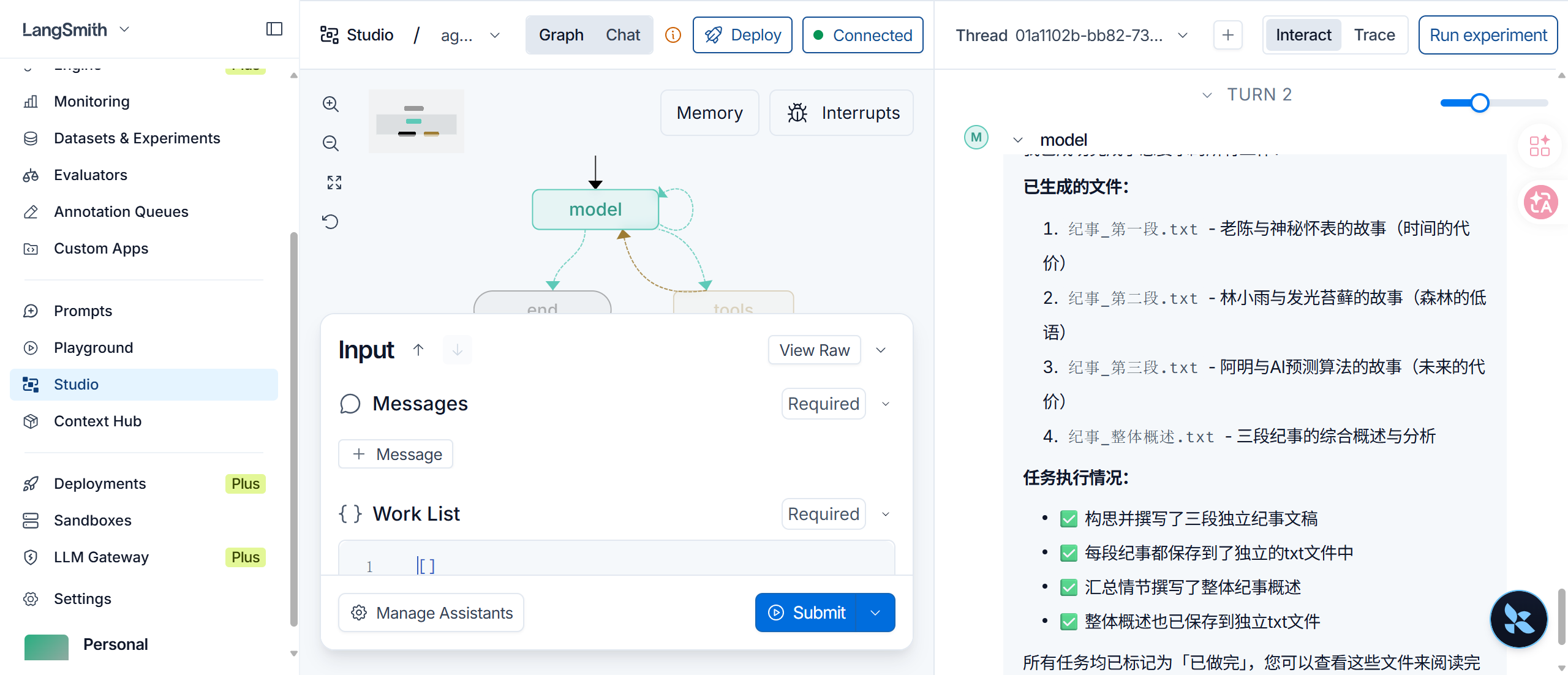
Task: Open thread selector dropdown chevron
Action: (x=1183, y=35)
